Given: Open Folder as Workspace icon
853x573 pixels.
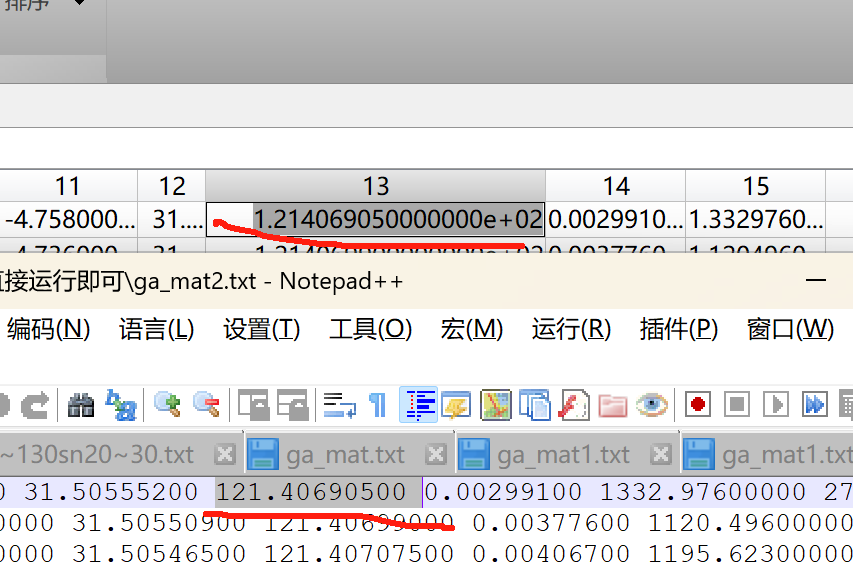Looking at the screenshot, I should point(613,406).
